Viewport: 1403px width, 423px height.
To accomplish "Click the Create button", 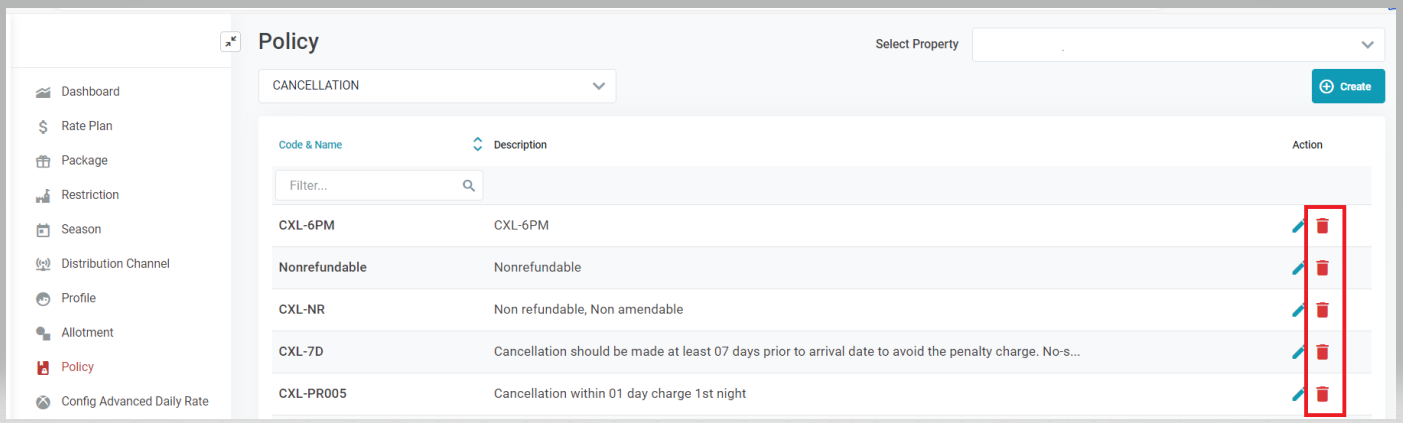I will click(x=1347, y=87).
